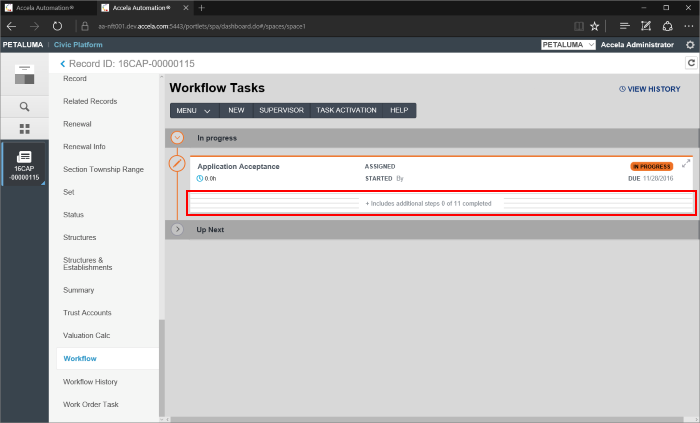
Task: Open Trust Accounts from the side menu
Action: [x=87, y=313]
